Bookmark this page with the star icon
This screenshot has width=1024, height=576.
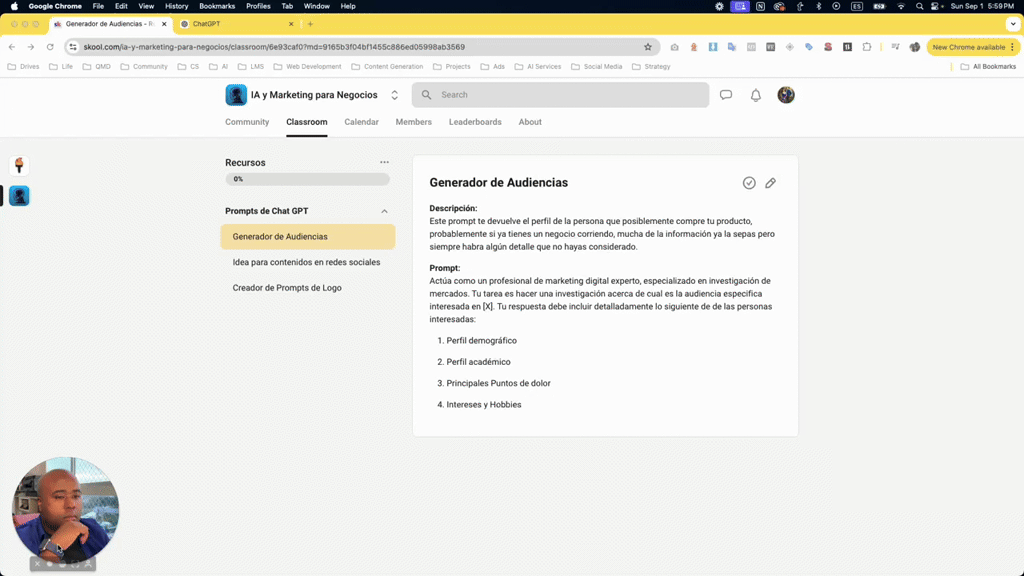click(648, 47)
